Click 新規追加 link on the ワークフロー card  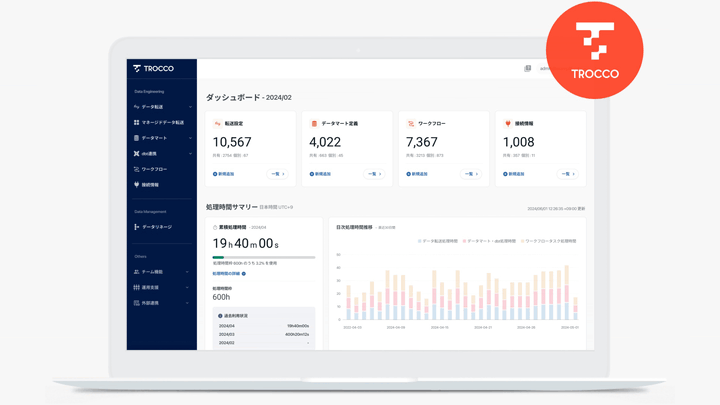click(x=417, y=174)
